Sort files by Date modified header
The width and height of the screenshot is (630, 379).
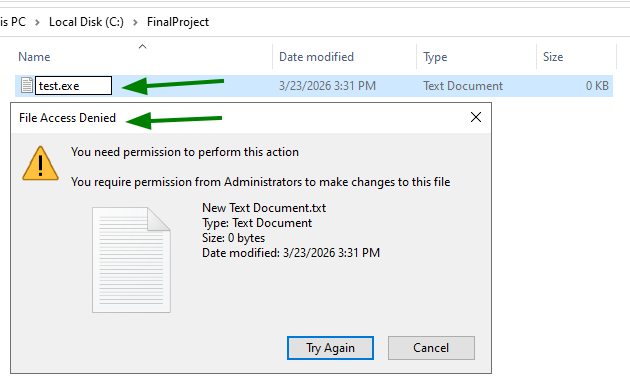click(316, 57)
